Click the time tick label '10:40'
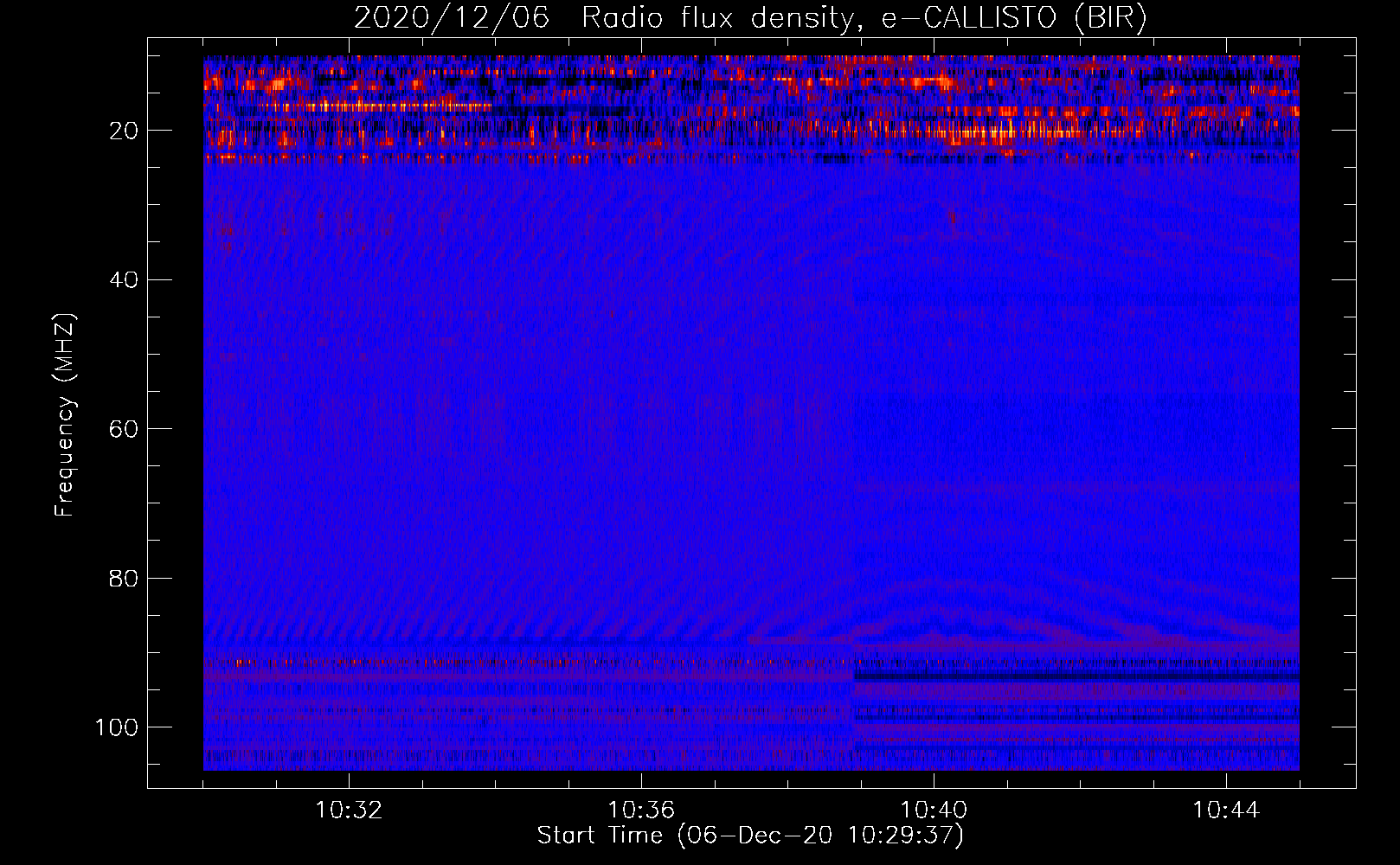Viewport: 1400px width, 865px height. (934, 811)
